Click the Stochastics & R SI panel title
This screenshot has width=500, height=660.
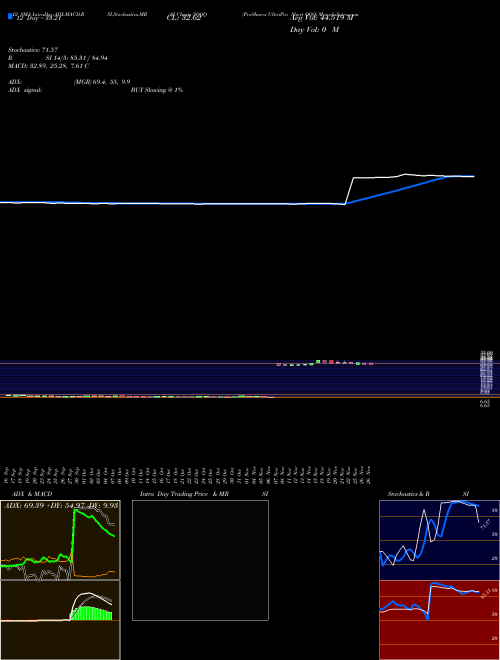point(428,494)
